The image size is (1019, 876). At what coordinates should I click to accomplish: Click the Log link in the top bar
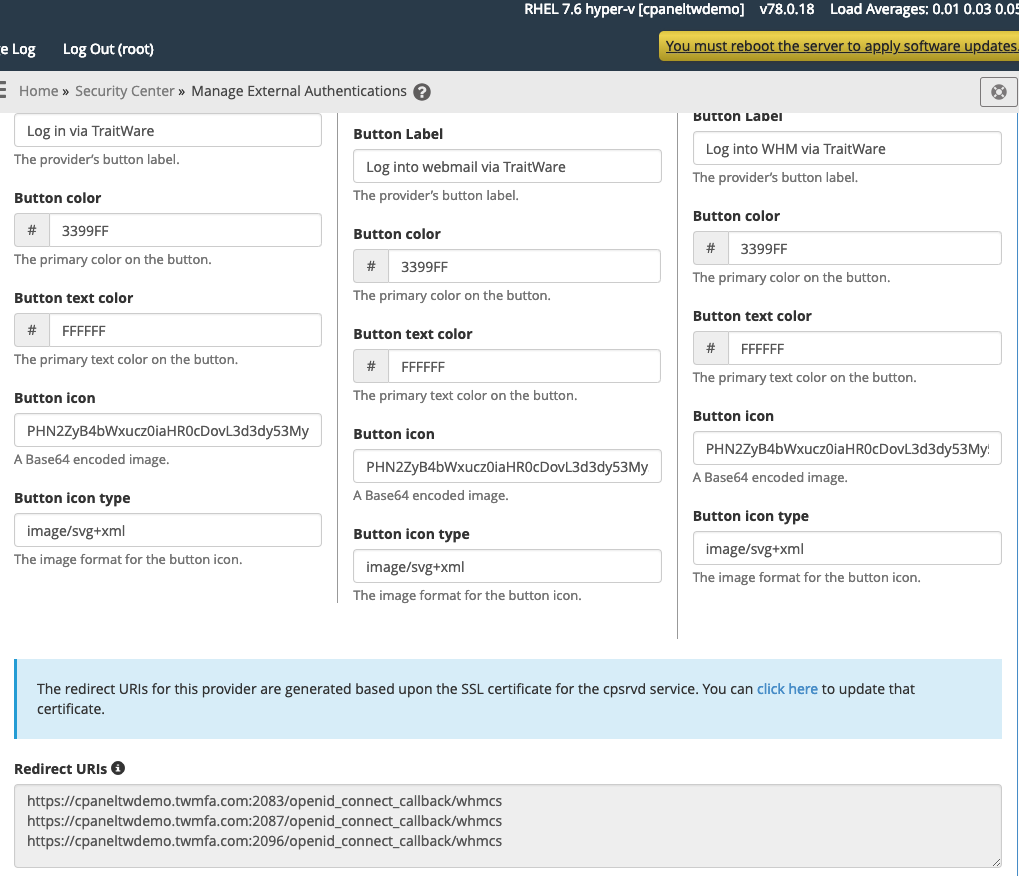(18, 49)
